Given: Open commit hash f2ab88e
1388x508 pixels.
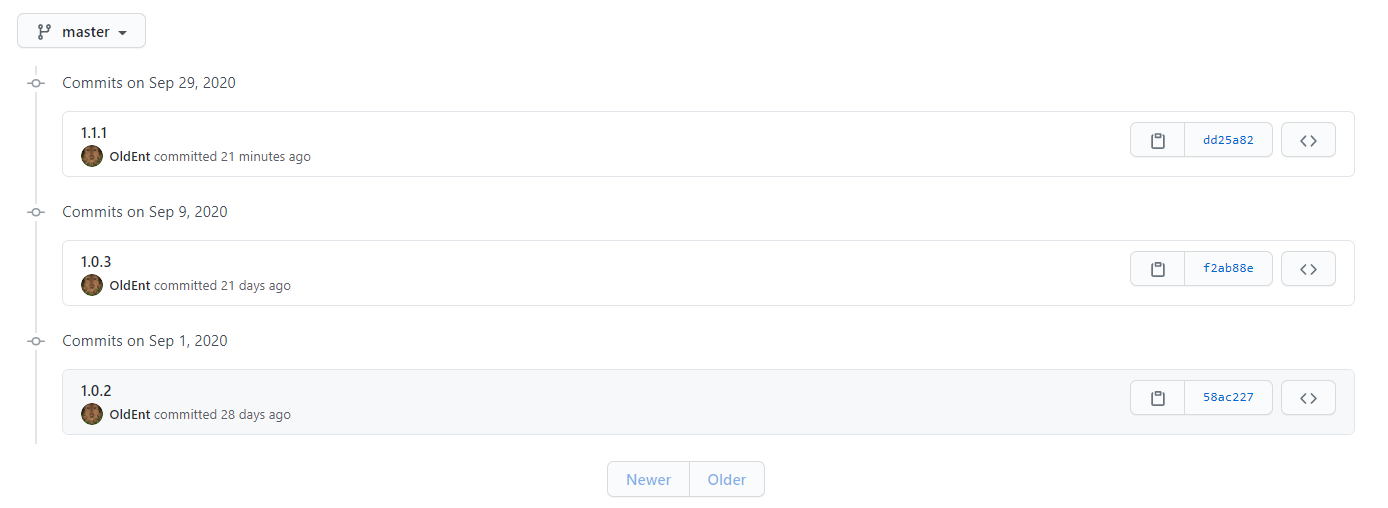Looking at the screenshot, I should click(1228, 269).
